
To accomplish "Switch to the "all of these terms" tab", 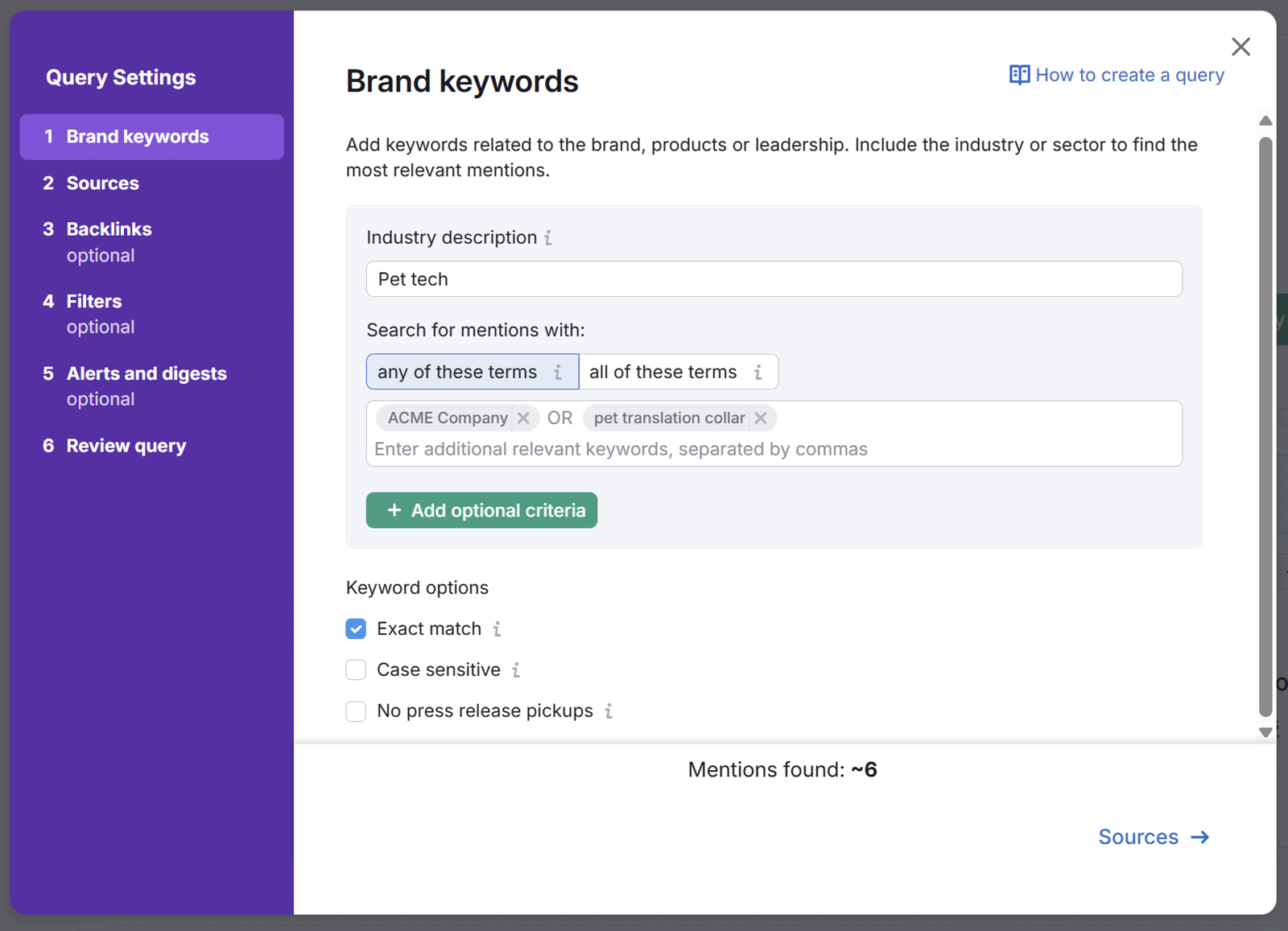I will click(662, 372).
